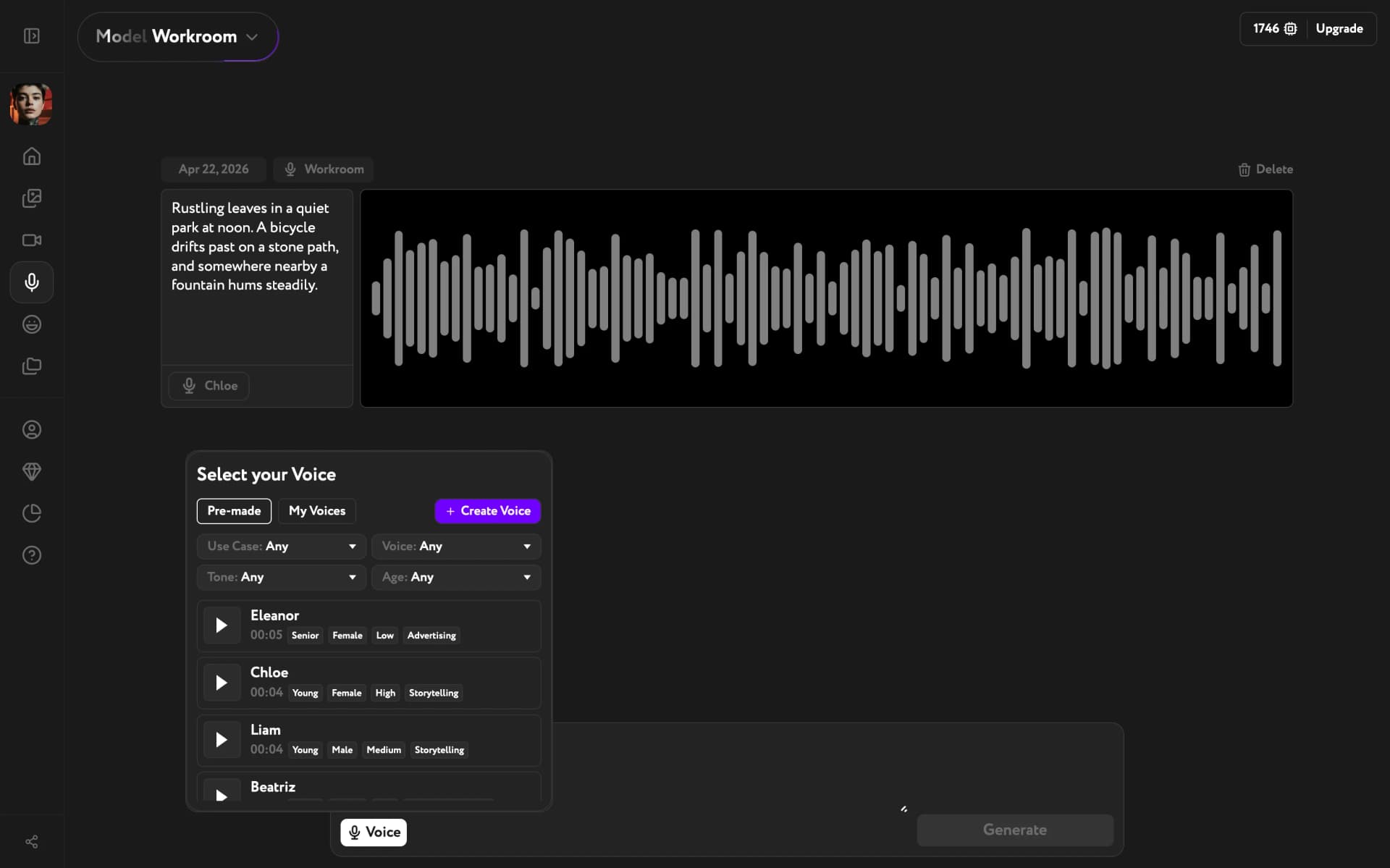Delete the generated audio clip
This screenshot has width=1390, height=868.
pos(1265,169)
